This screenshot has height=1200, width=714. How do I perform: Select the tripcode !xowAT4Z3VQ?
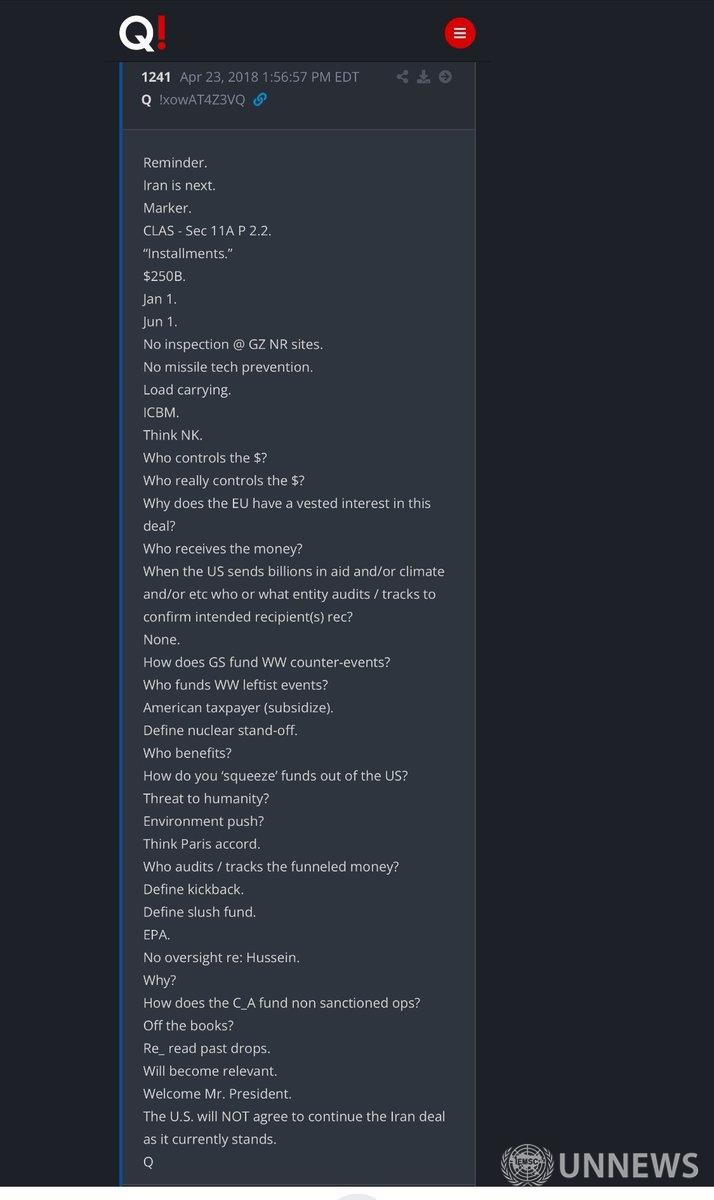tap(201, 100)
